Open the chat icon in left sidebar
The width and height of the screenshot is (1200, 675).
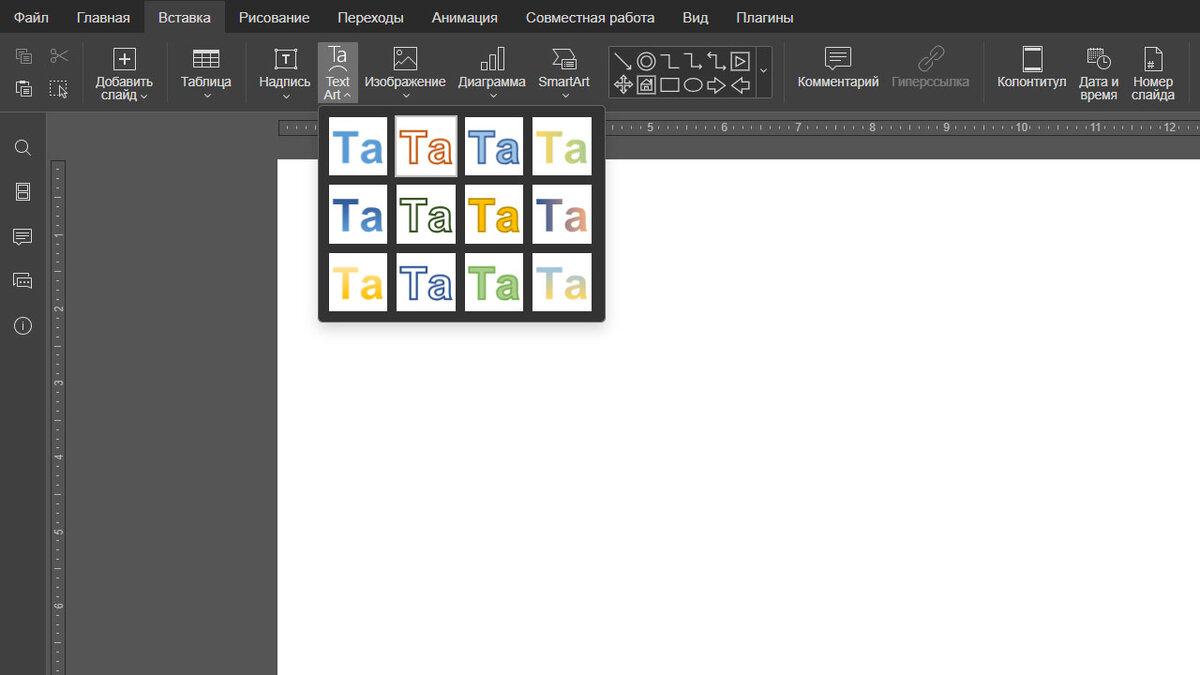pyautogui.click(x=22, y=281)
